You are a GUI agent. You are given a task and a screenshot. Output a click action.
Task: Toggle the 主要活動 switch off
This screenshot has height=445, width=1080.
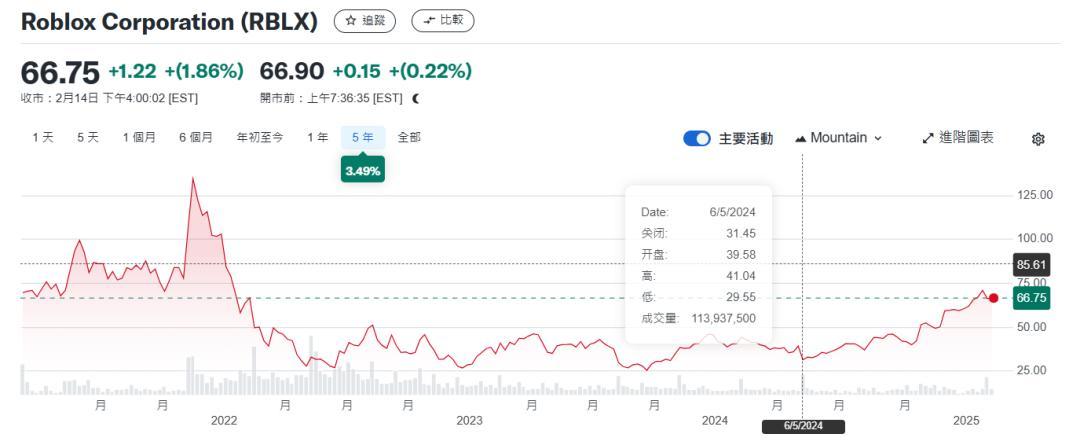point(696,138)
